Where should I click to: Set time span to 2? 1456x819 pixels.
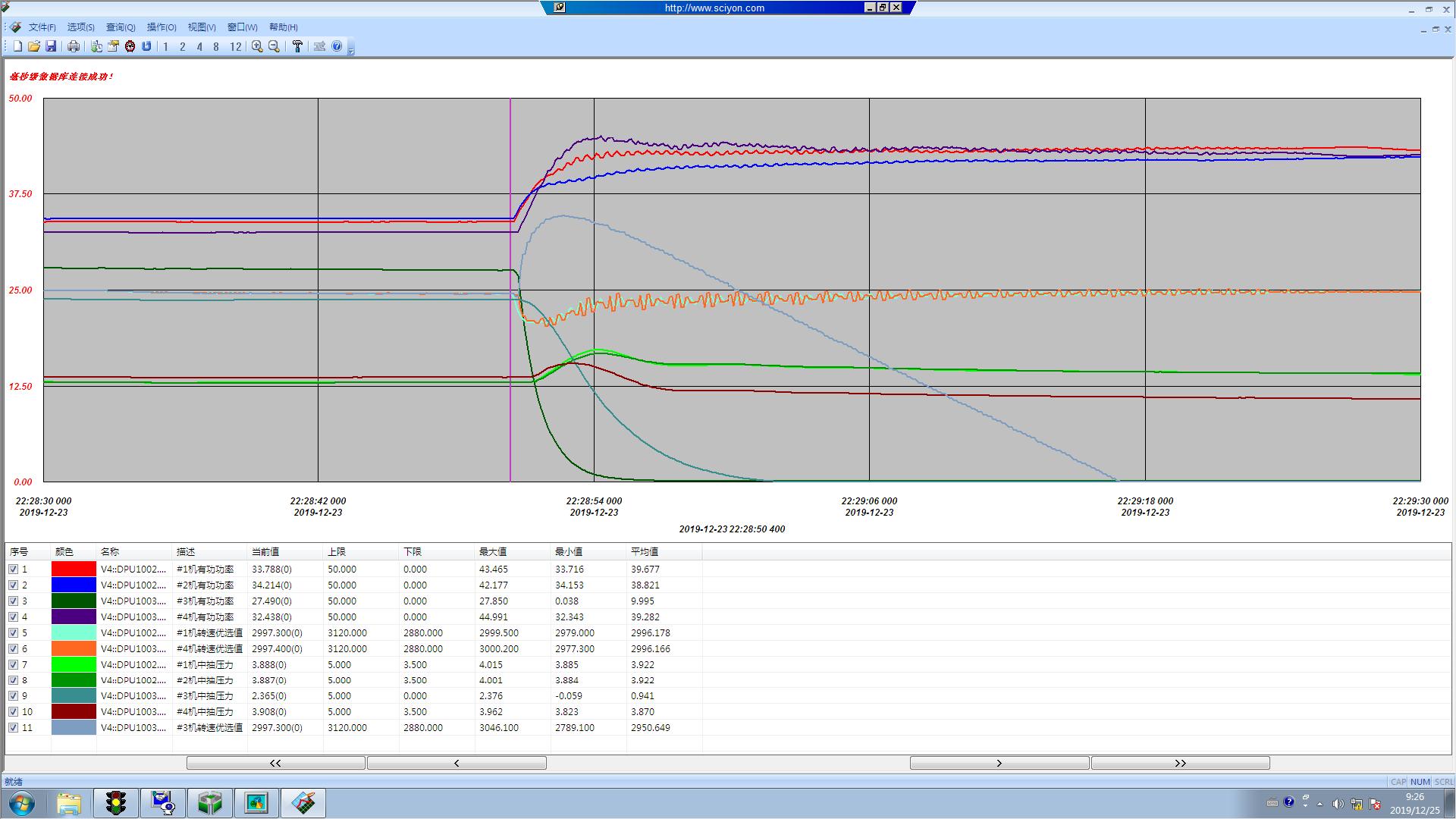[x=182, y=46]
